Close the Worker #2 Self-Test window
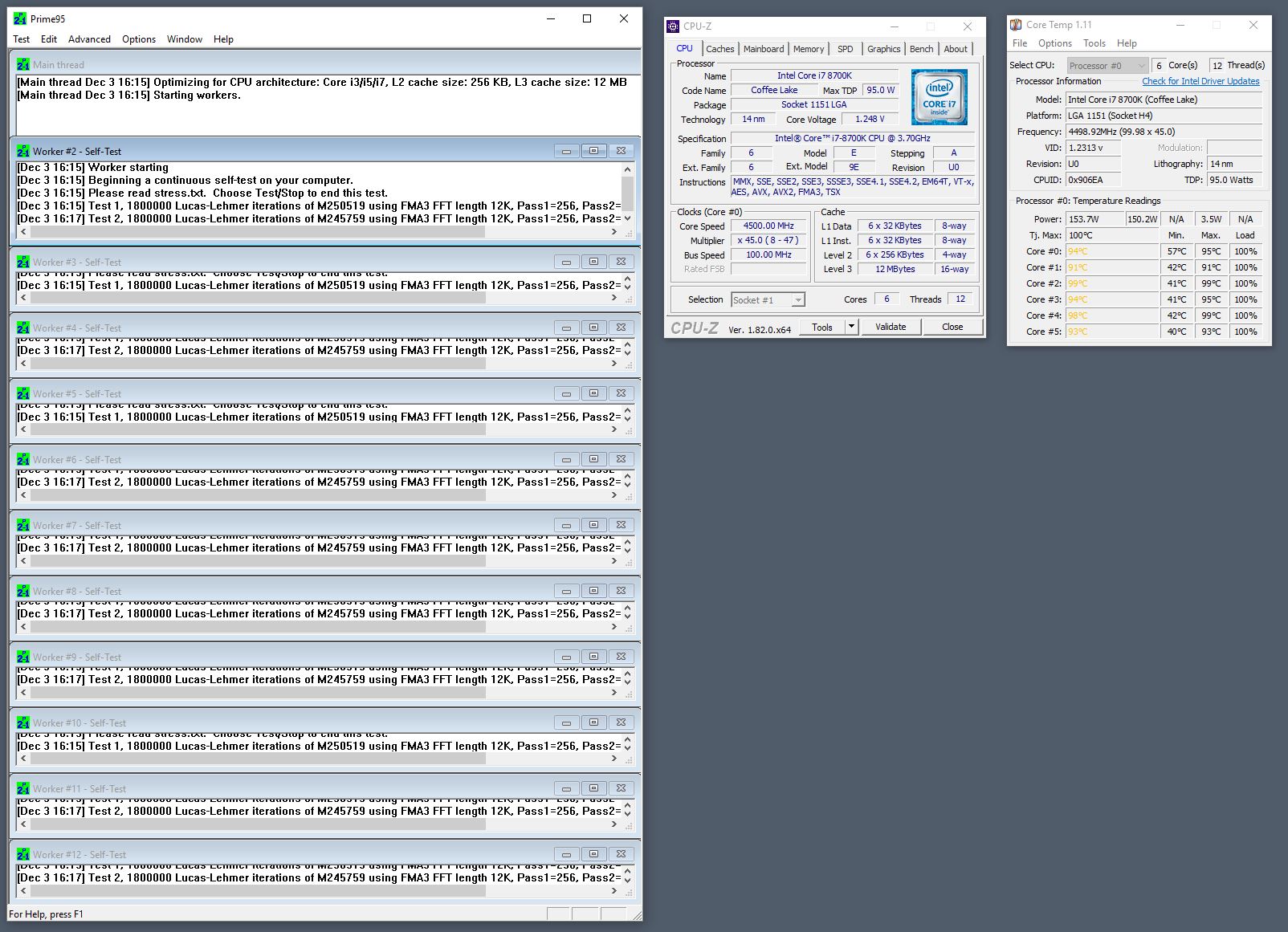The image size is (1288, 932). tap(621, 151)
